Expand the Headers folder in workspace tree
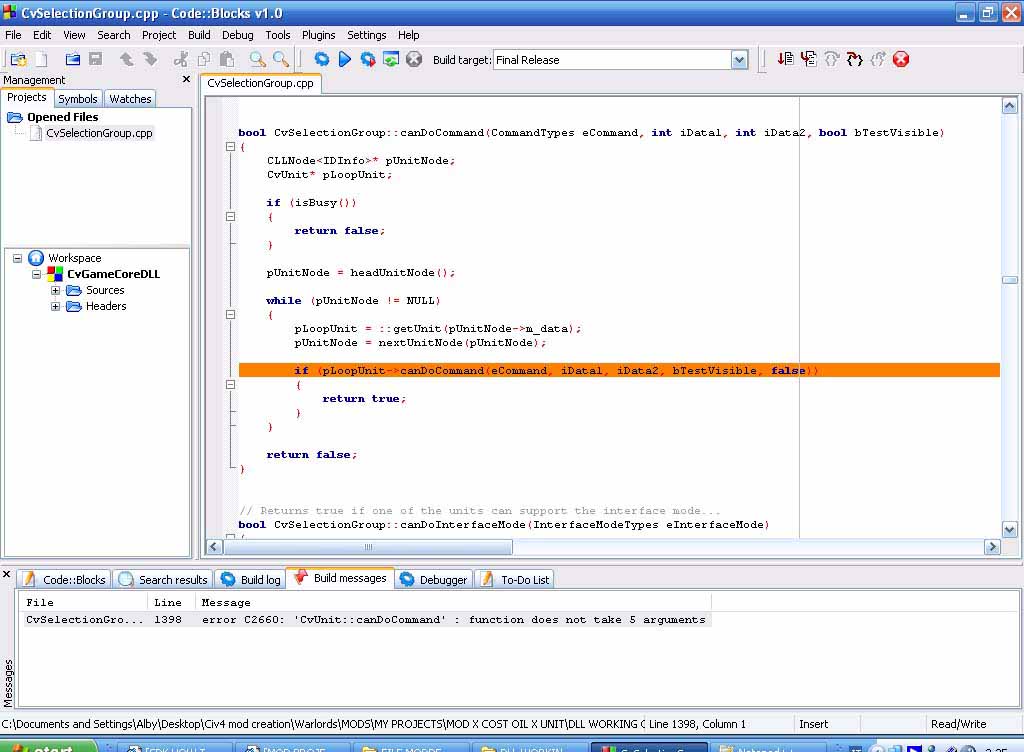Screen dimensions: 1024x752 [56, 307]
